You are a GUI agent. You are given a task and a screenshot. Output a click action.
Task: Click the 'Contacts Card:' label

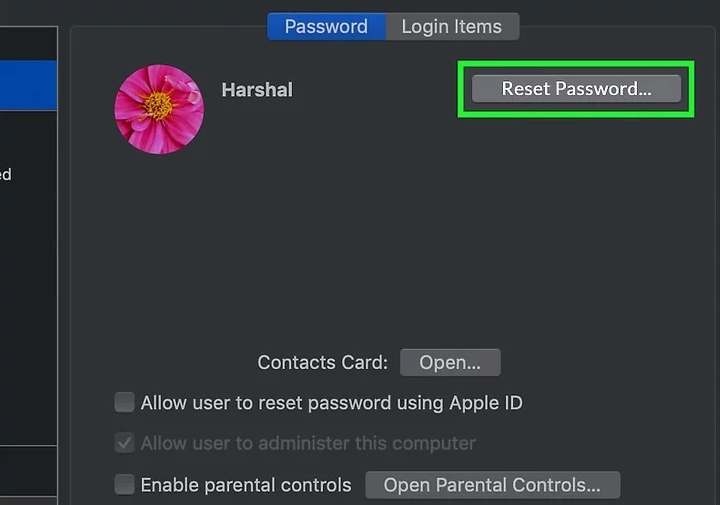click(x=322, y=362)
